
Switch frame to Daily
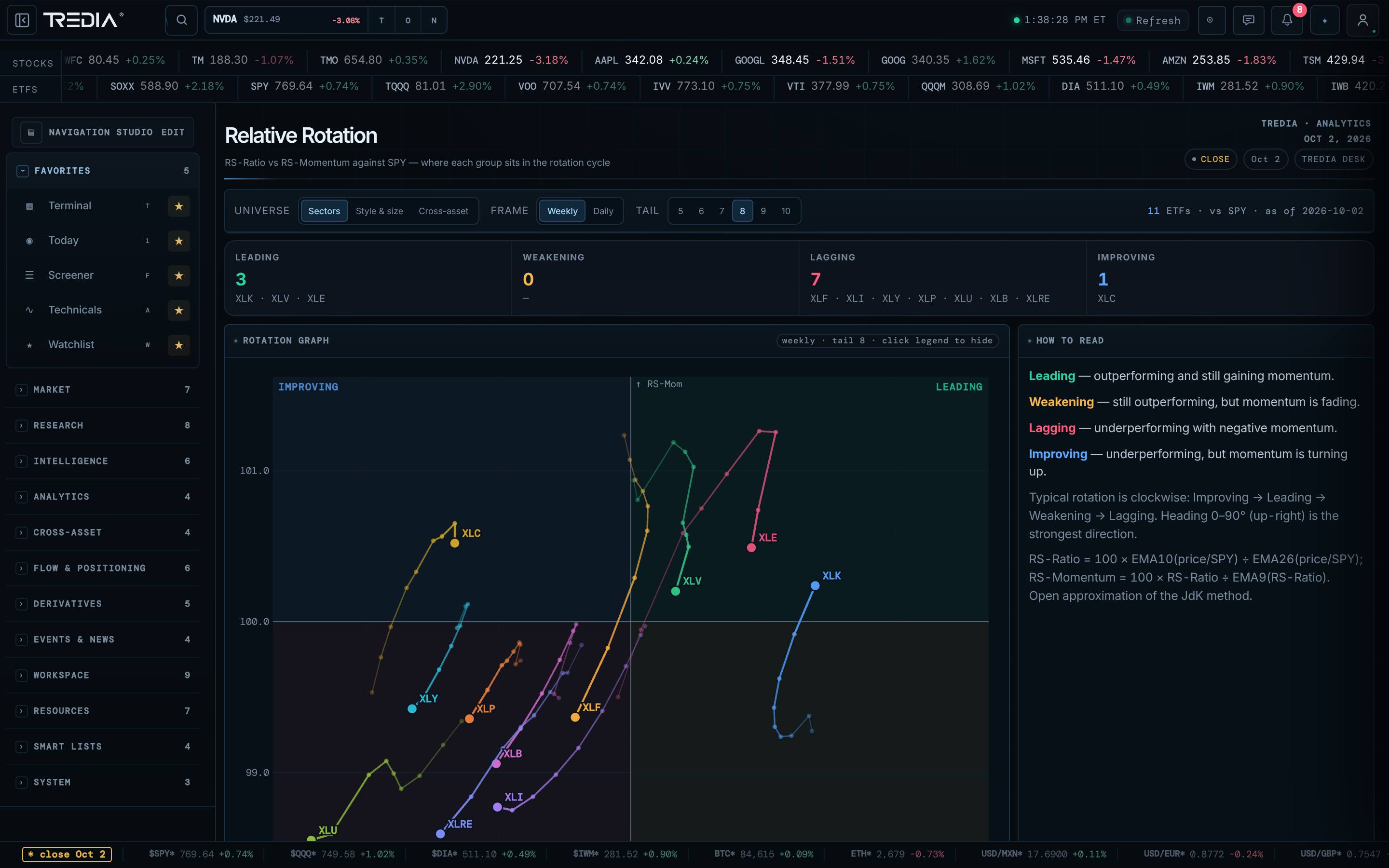tap(603, 211)
